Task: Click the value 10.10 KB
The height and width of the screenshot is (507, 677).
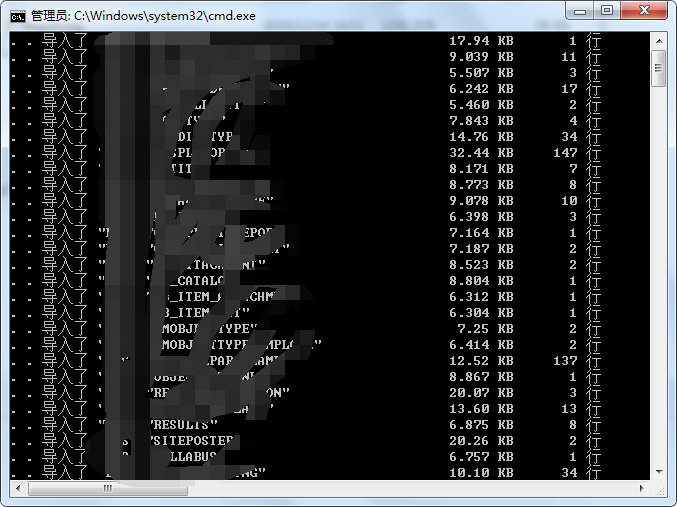Action: click(x=481, y=472)
